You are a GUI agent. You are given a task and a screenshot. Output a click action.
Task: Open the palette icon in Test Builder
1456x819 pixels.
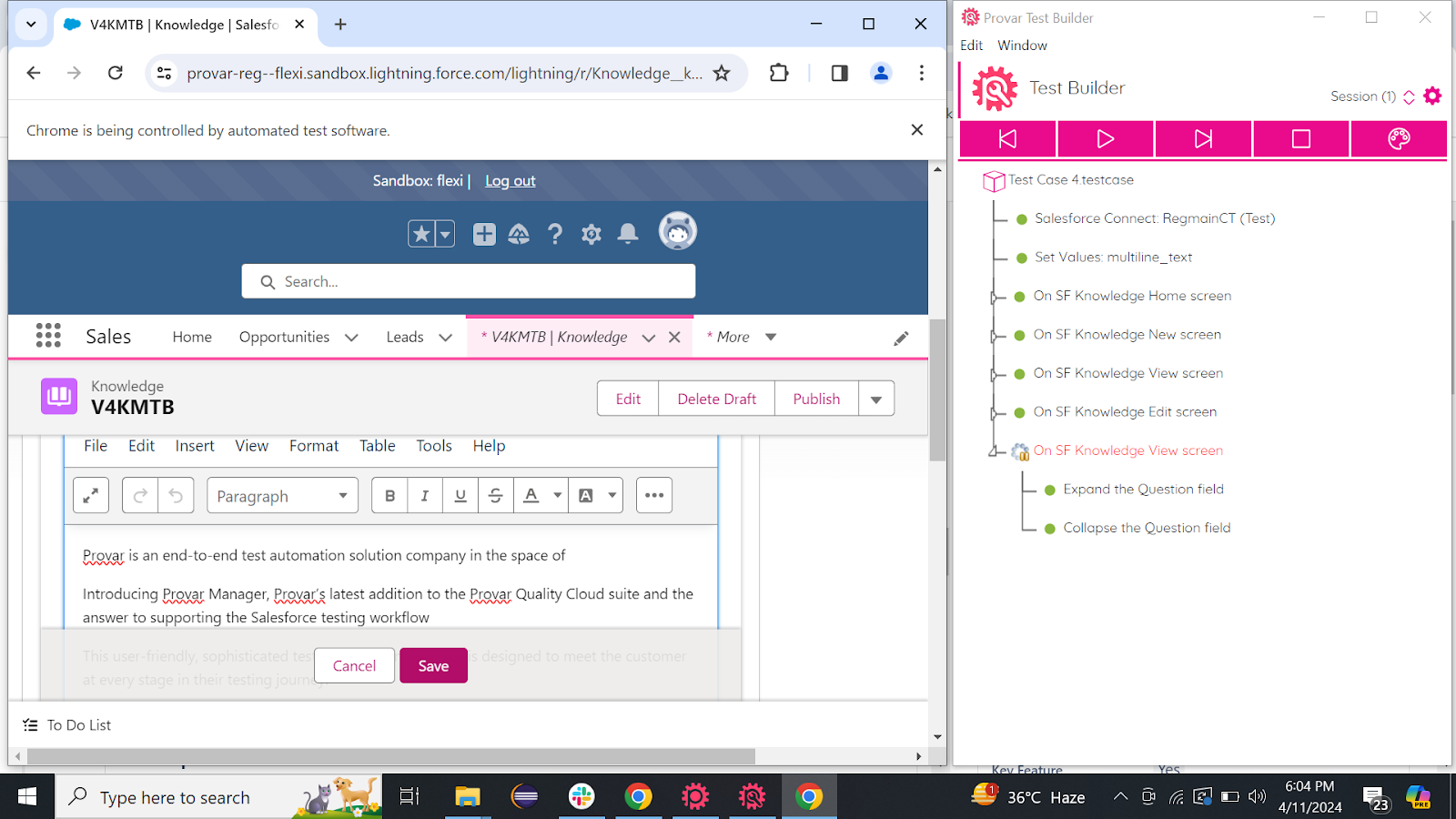[x=1399, y=138]
